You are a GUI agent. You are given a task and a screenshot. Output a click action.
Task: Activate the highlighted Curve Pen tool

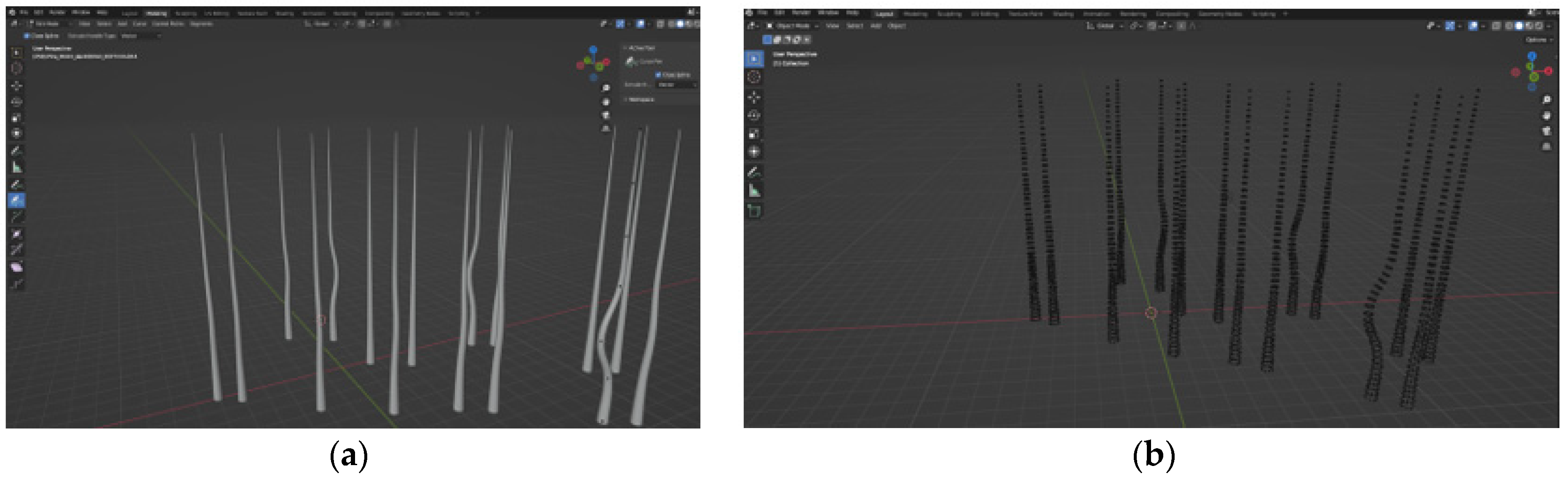click(x=16, y=200)
